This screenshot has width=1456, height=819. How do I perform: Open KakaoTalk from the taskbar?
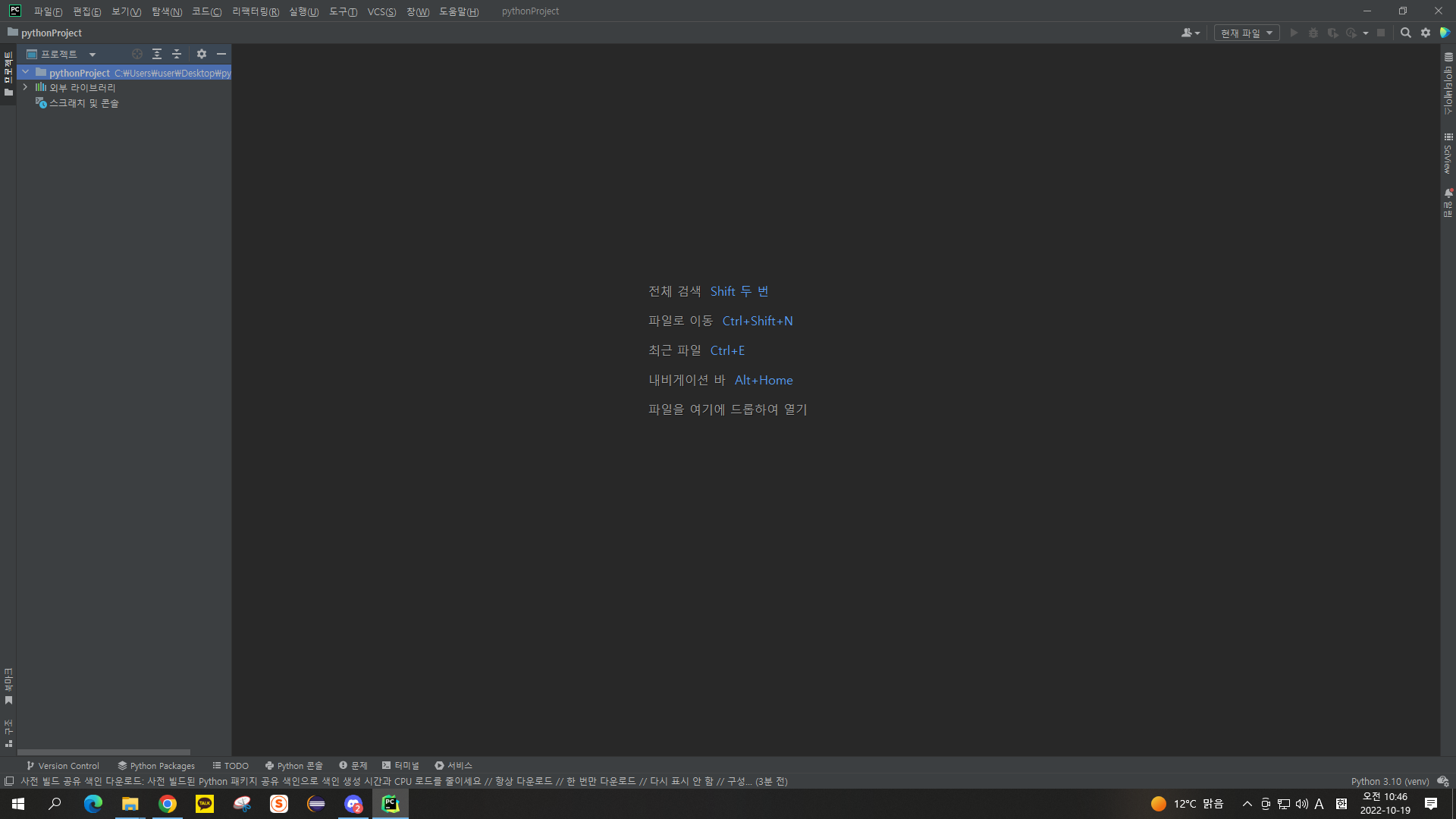point(205,804)
